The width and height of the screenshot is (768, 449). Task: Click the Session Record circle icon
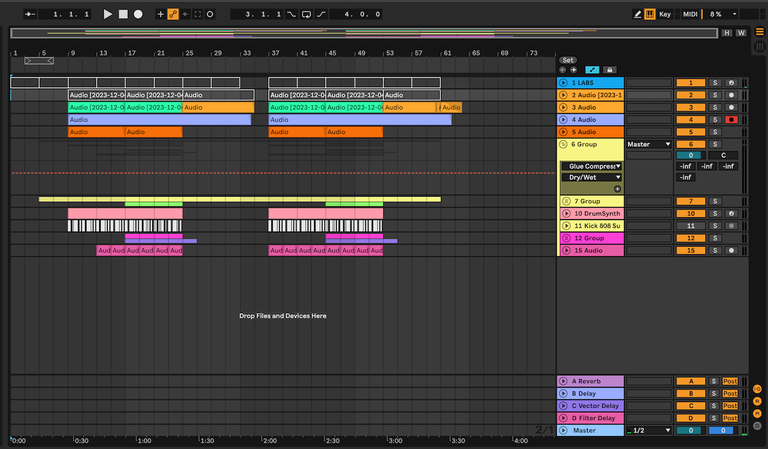(x=210, y=14)
